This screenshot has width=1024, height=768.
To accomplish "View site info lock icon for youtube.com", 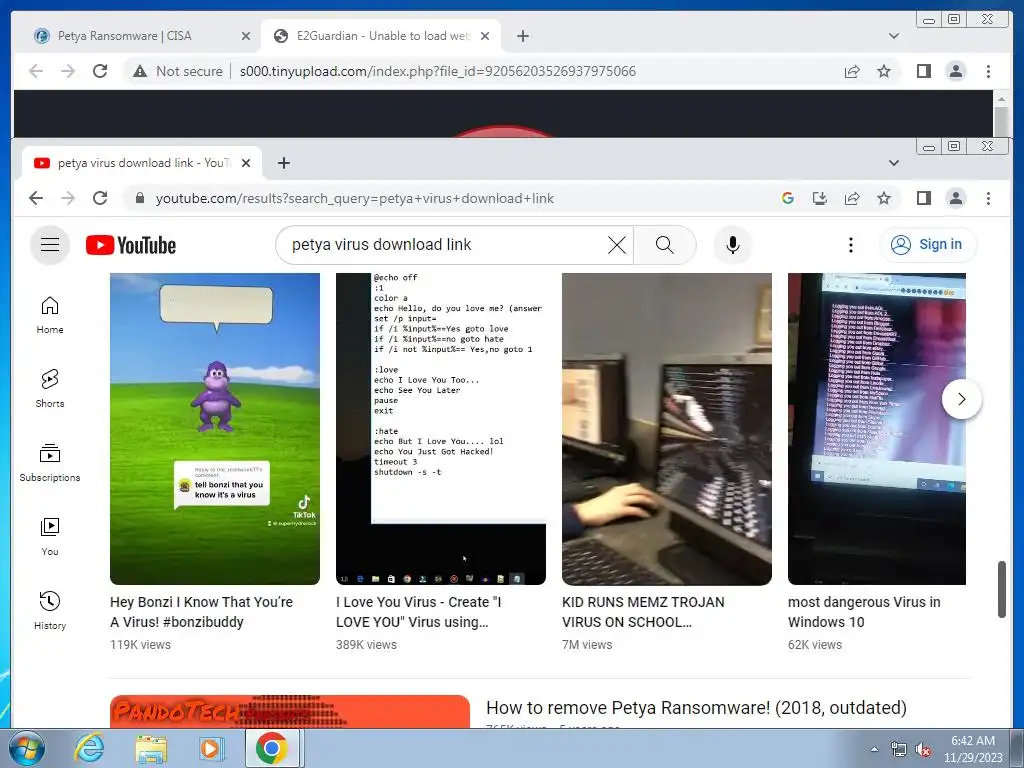I will (x=139, y=198).
